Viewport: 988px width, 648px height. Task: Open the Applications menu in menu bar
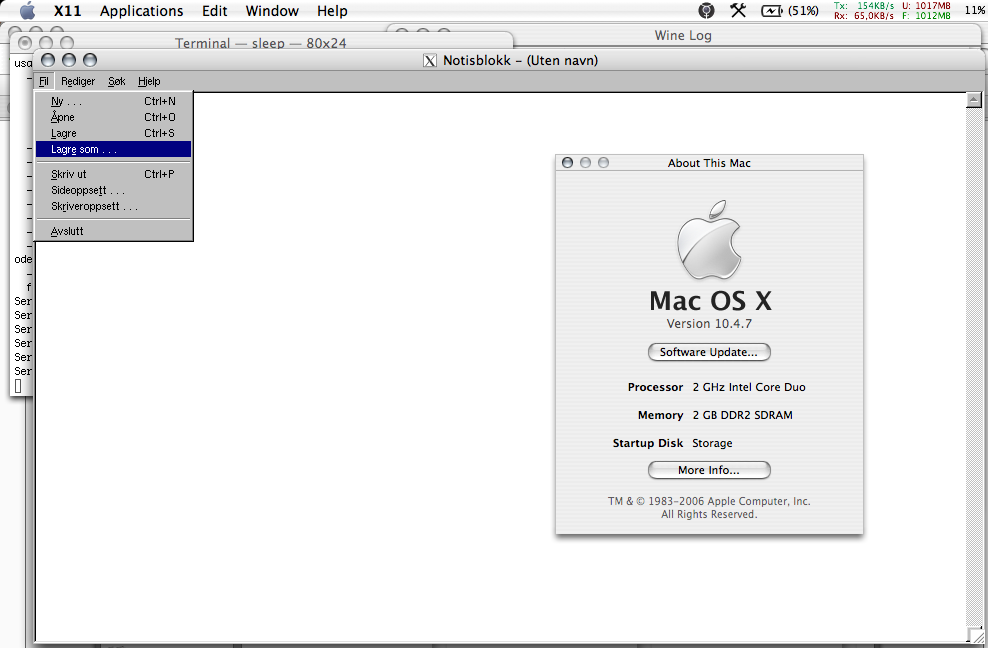pyautogui.click(x=141, y=11)
